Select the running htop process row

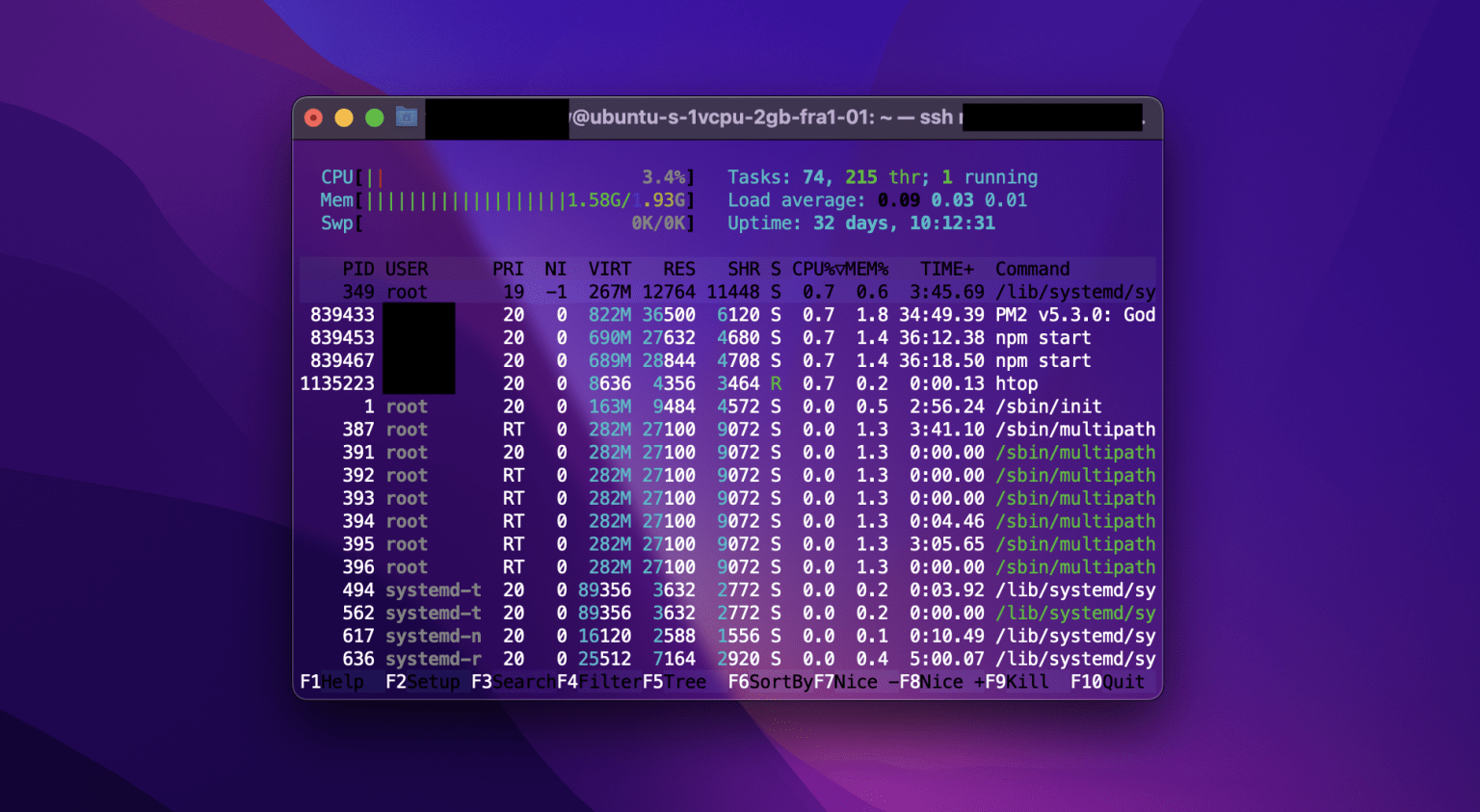[x=674, y=383]
